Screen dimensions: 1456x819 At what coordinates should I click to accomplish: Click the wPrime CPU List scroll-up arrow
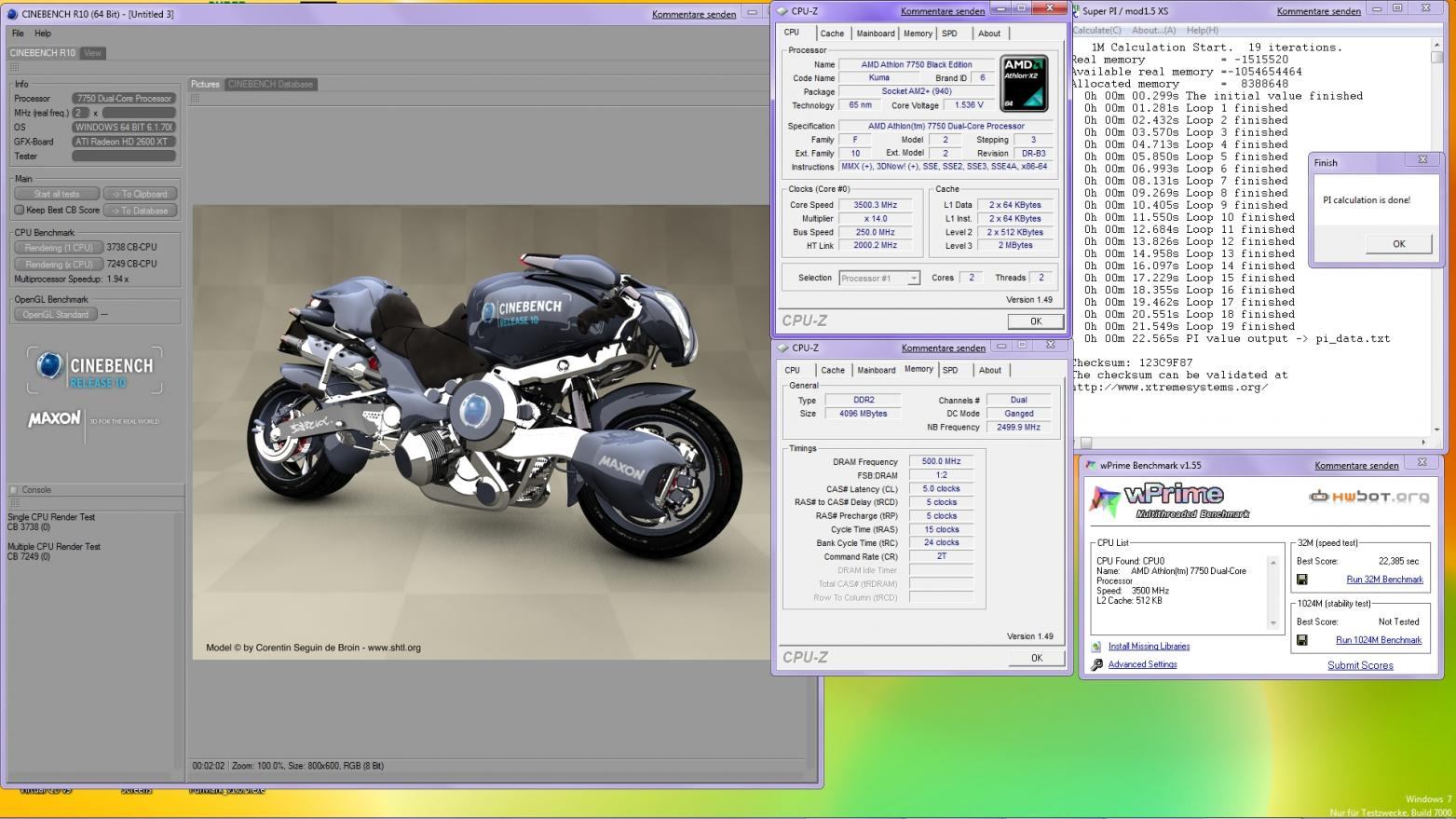coord(1273,562)
